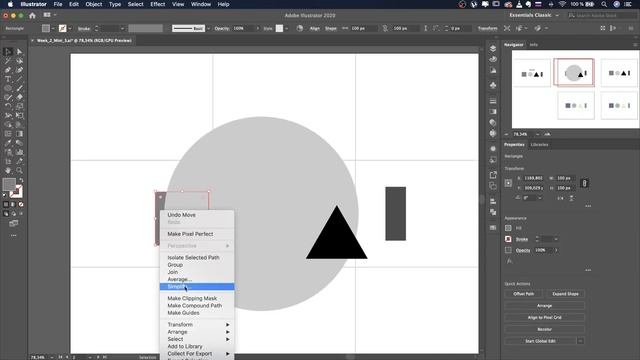
Task: Set Default Fill and Stroke small icon
Action: click(x=5, y=195)
